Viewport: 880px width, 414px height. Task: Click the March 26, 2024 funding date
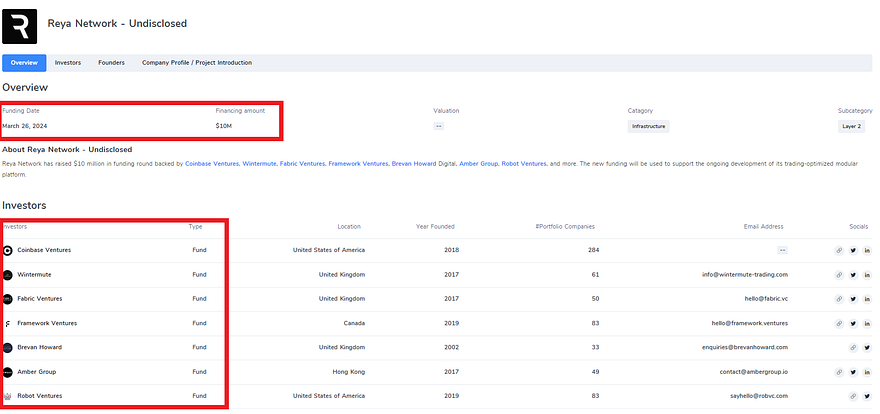(x=25, y=126)
